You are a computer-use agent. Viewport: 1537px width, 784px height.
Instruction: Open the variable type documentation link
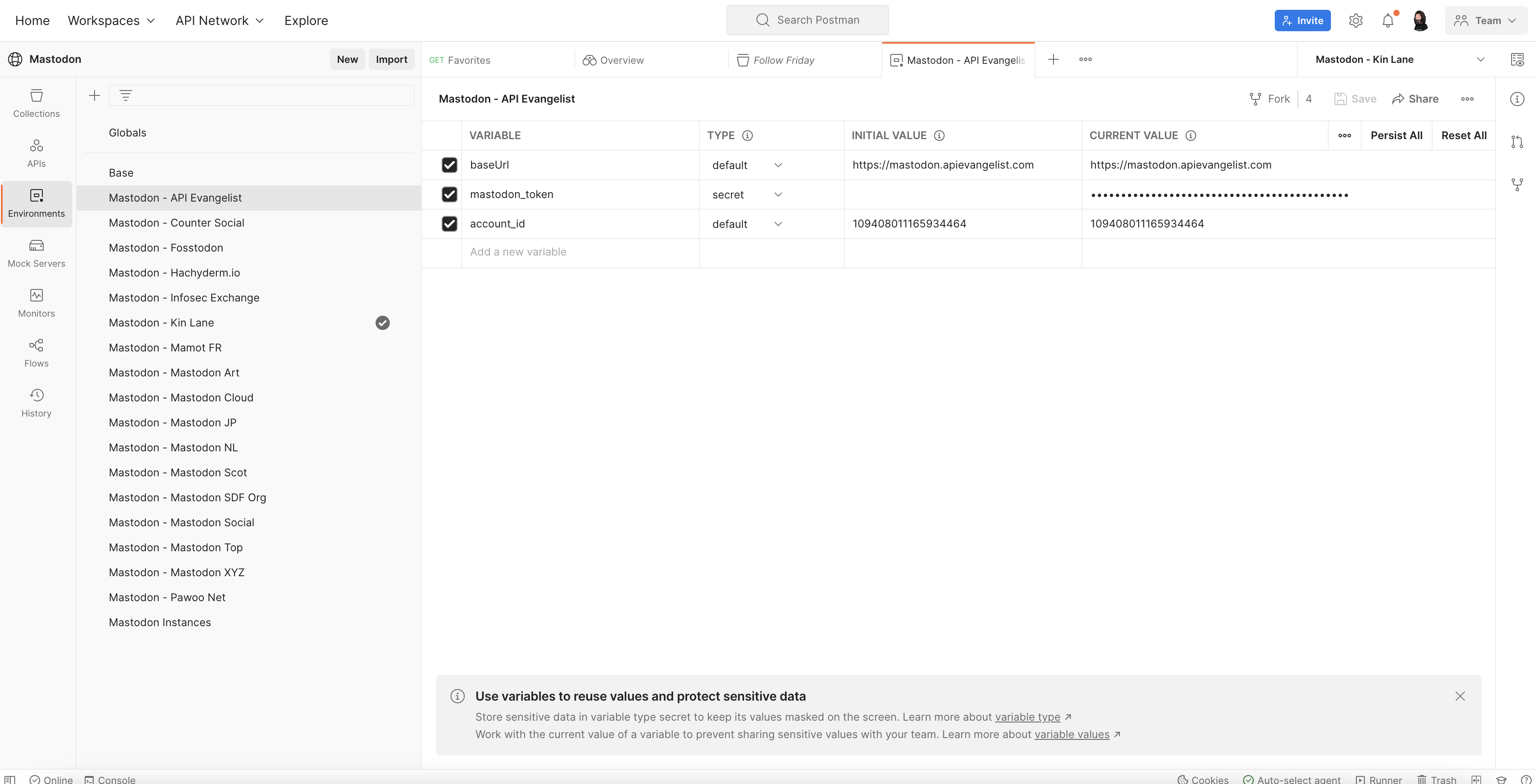point(1028,717)
